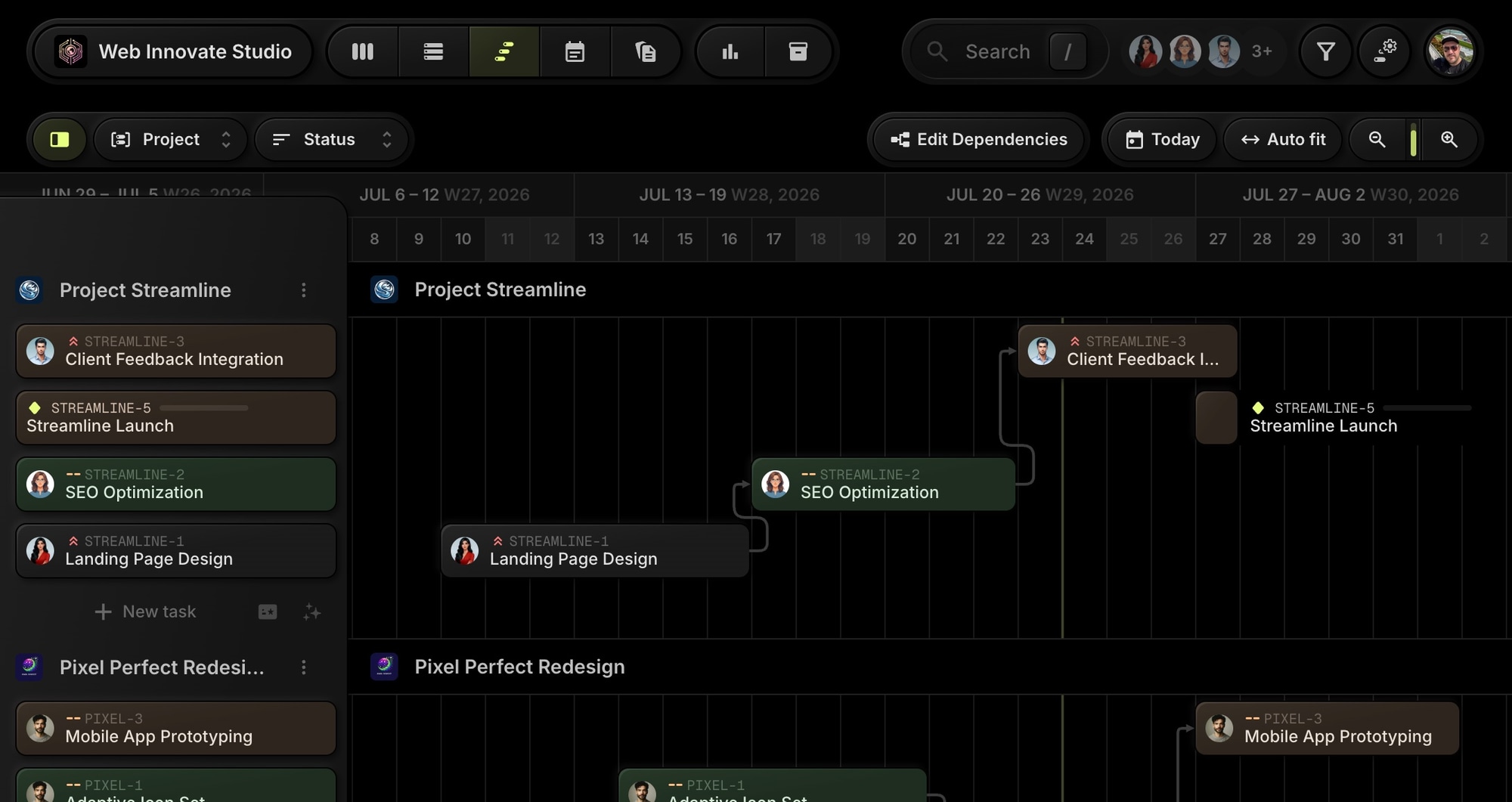Click progress bar on sidebar STREAMLINE-5

(203, 408)
